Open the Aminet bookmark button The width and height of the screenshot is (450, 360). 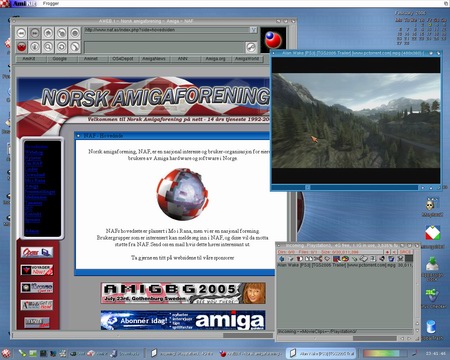point(91,59)
